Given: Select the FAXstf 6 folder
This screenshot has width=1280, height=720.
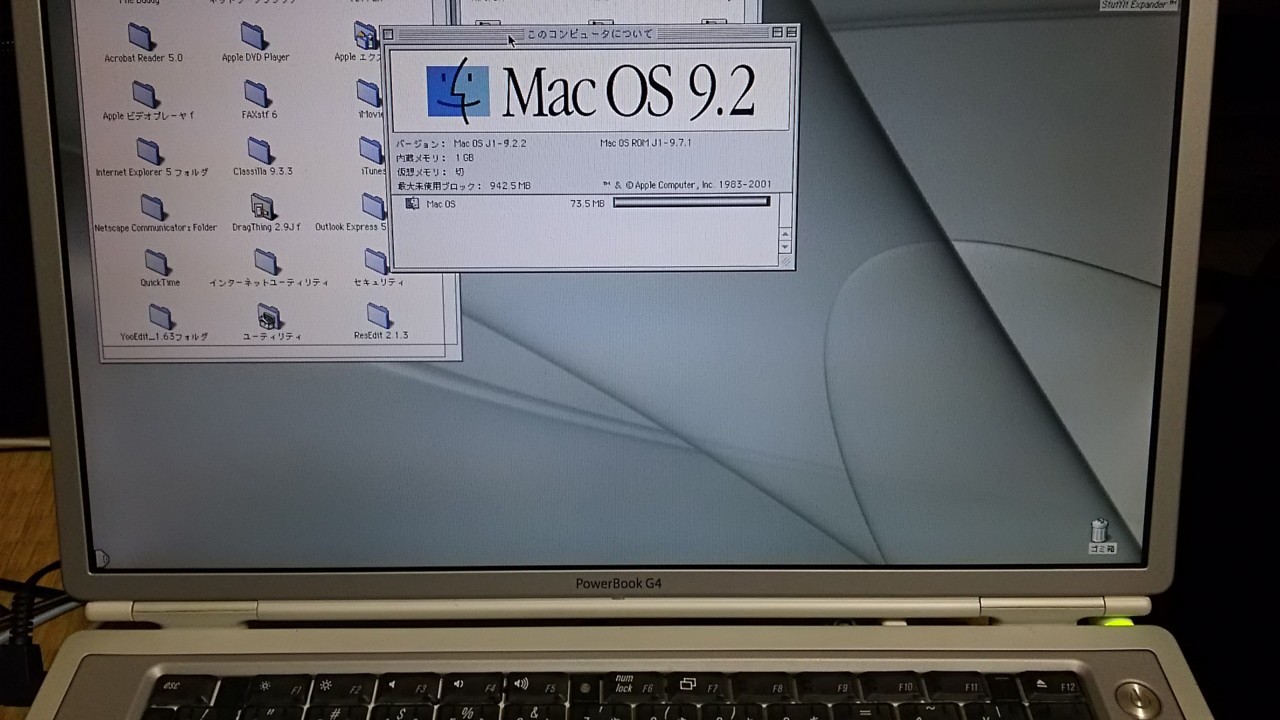Looking at the screenshot, I should click(x=258, y=95).
